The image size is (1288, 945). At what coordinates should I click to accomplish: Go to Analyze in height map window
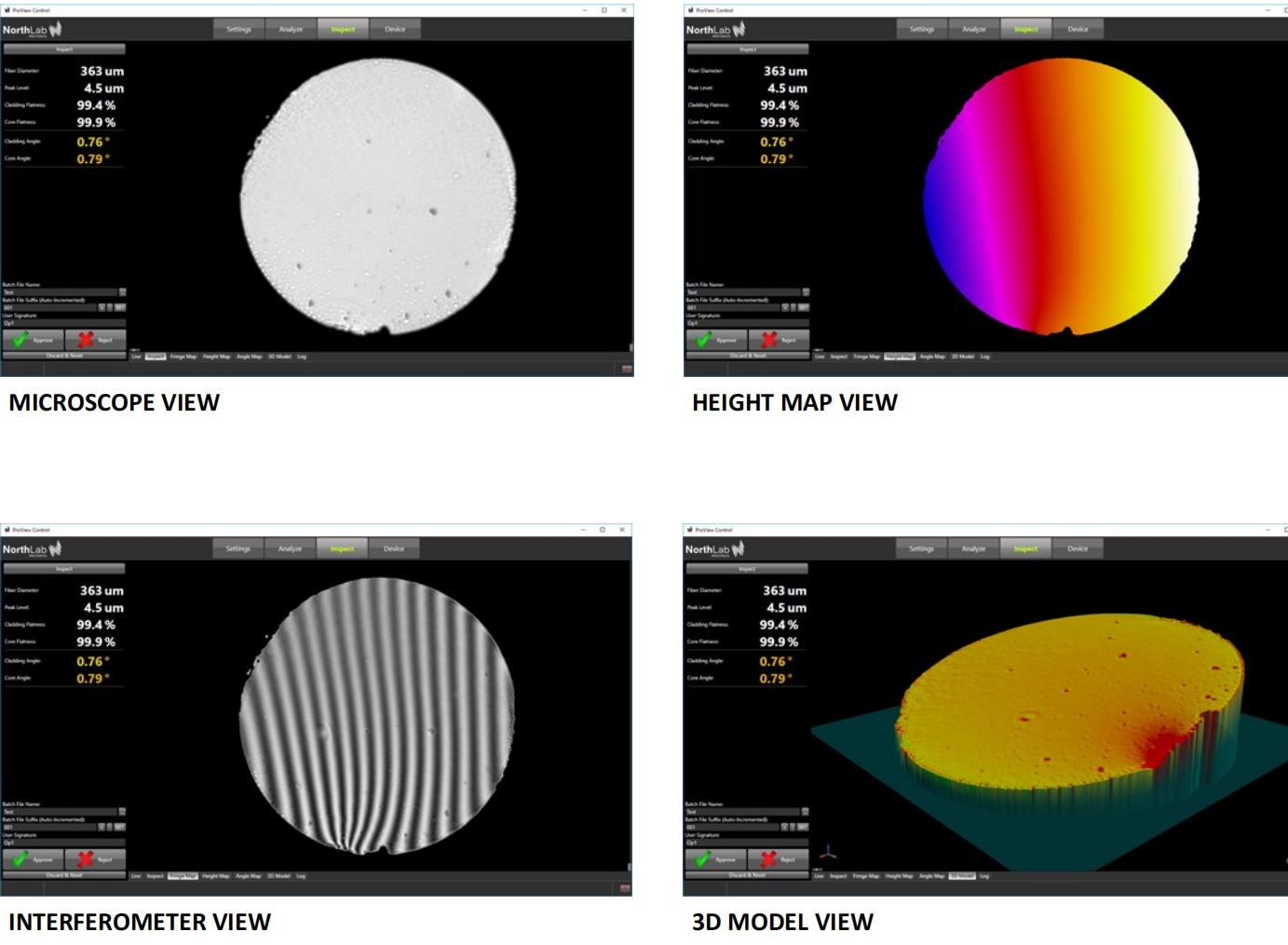(x=974, y=30)
